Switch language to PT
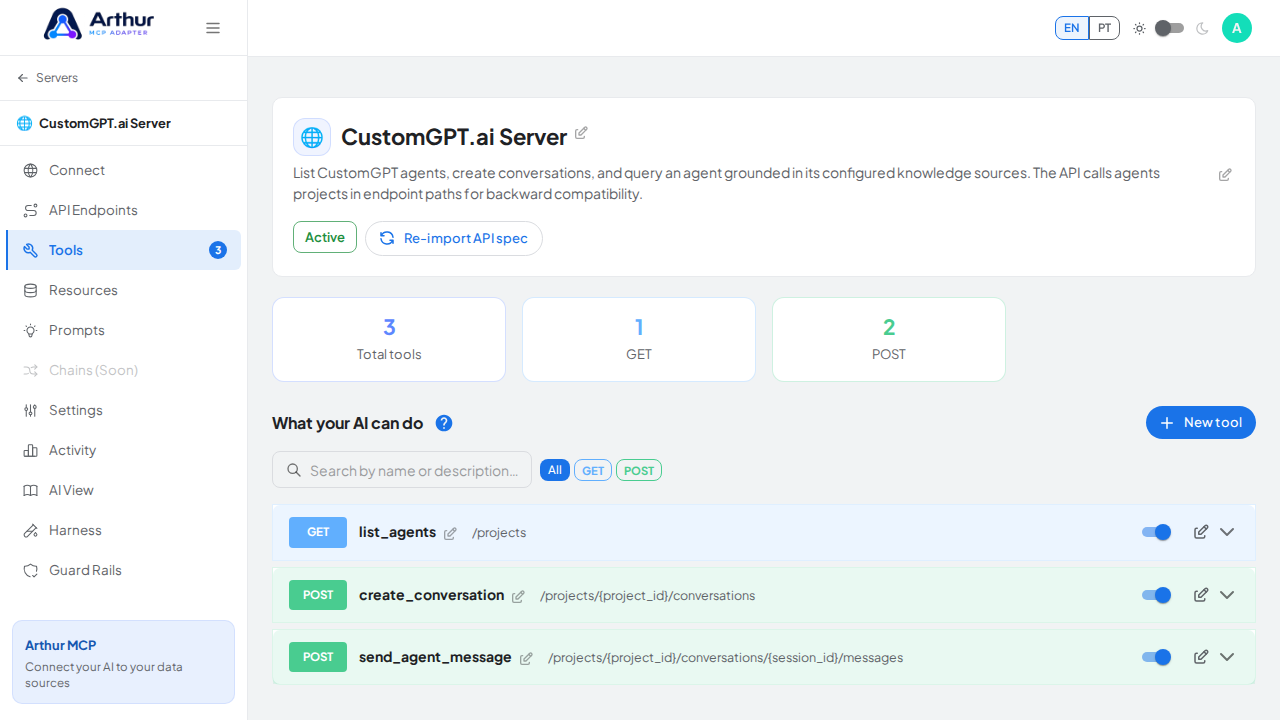 (x=1104, y=28)
